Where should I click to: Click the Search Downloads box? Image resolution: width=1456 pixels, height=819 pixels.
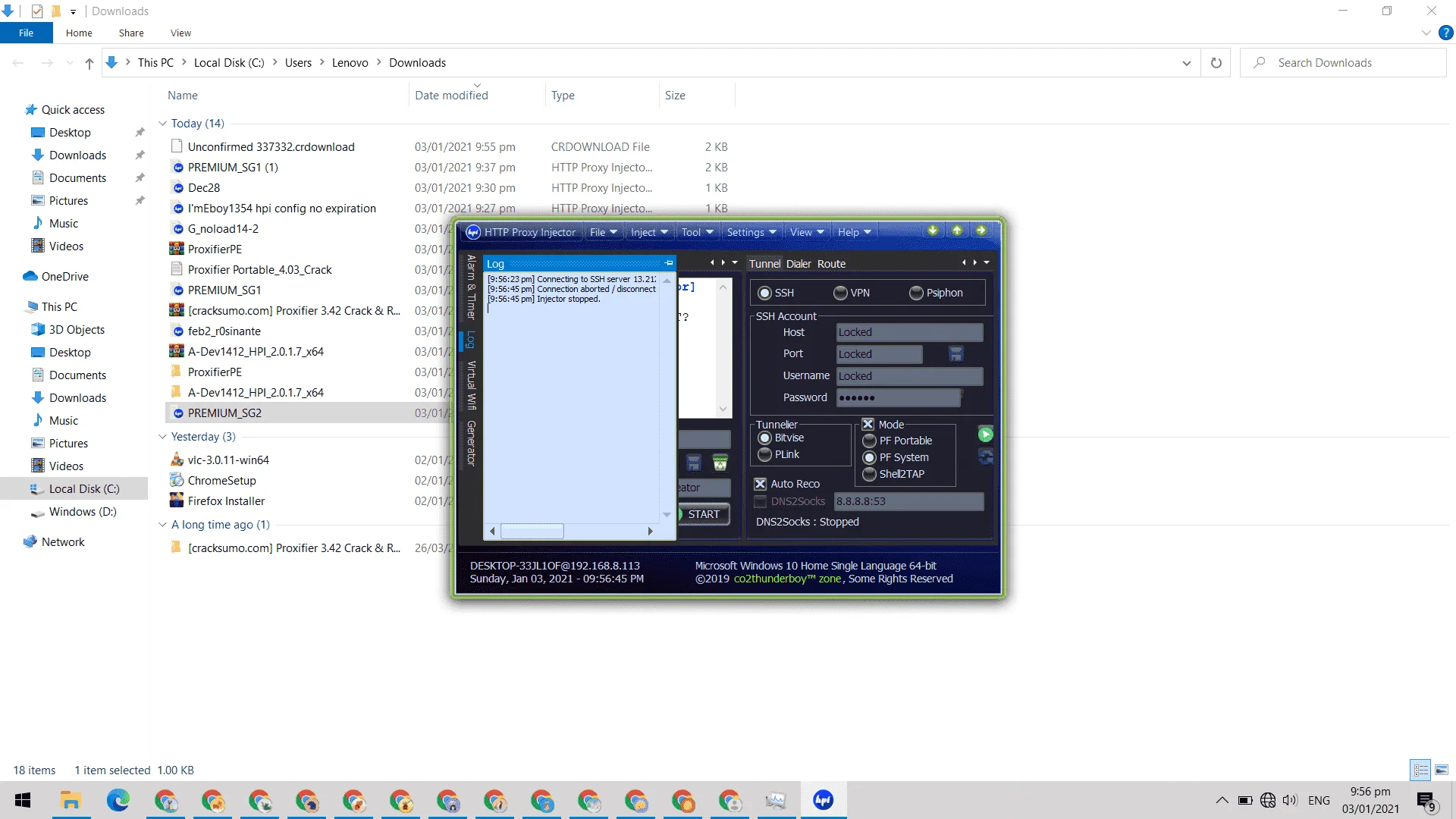(x=1343, y=63)
